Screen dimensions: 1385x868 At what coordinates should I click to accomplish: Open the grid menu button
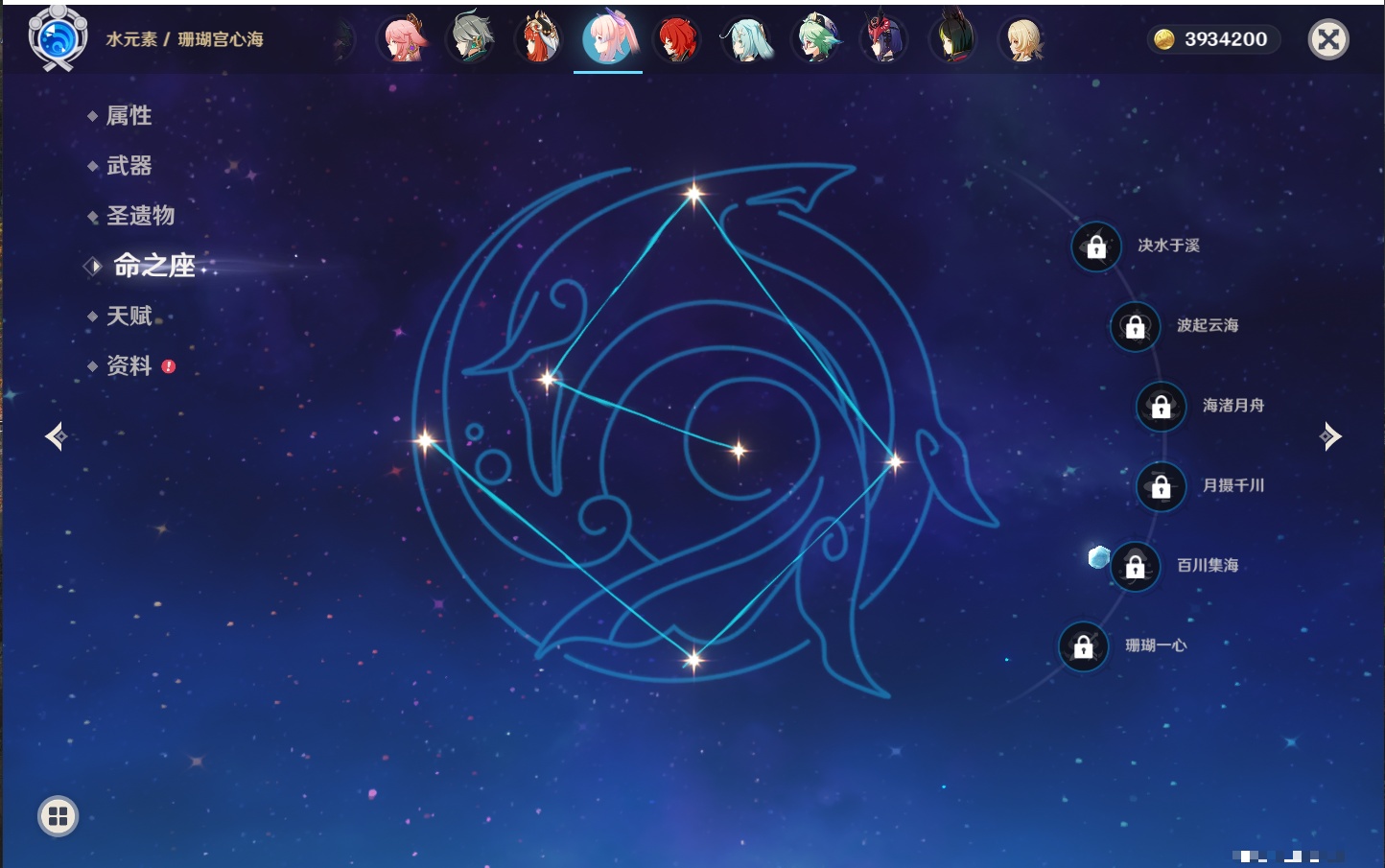(x=58, y=816)
